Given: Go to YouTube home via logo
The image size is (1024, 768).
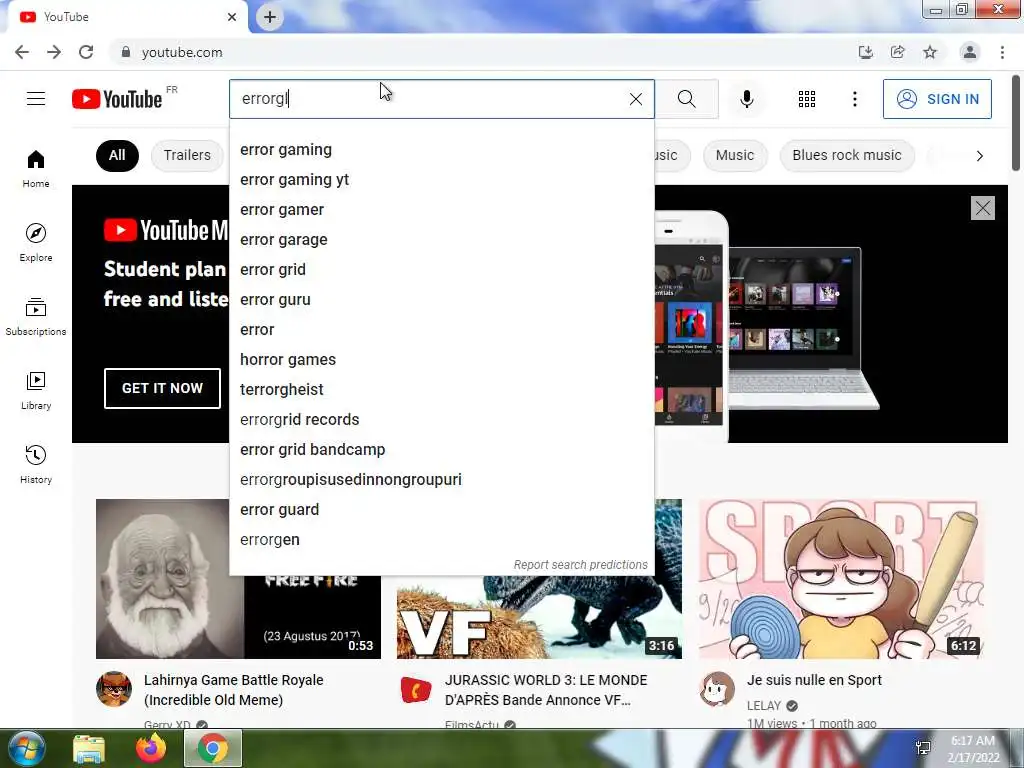Looking at the screenshot, I should (117, 99).
